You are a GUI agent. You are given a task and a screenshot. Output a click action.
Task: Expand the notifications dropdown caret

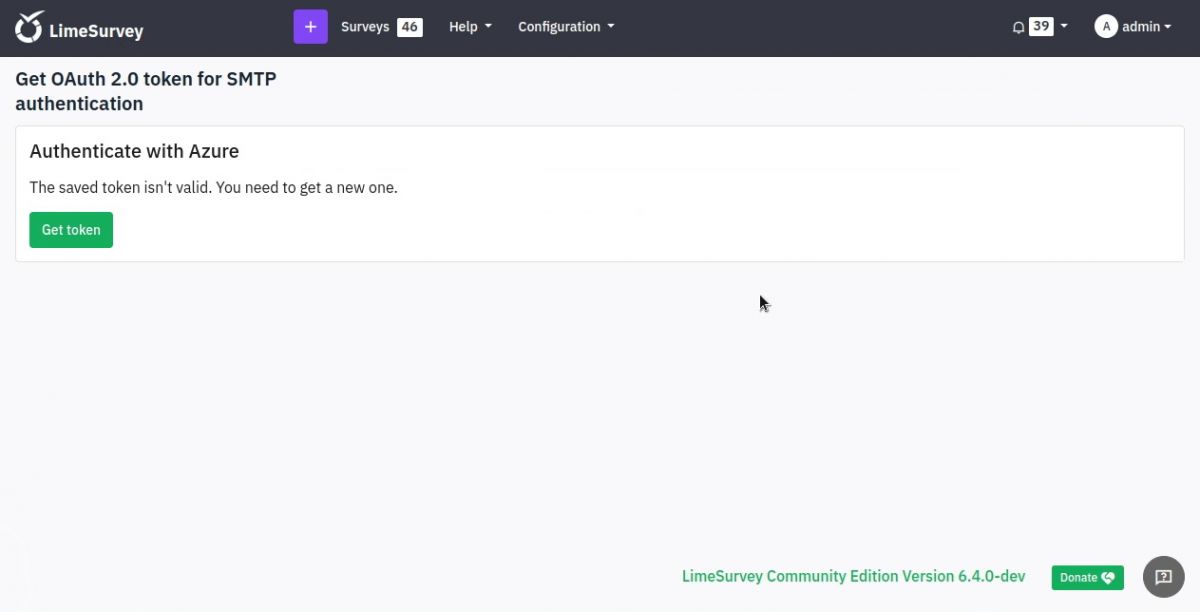[1062, 26]
